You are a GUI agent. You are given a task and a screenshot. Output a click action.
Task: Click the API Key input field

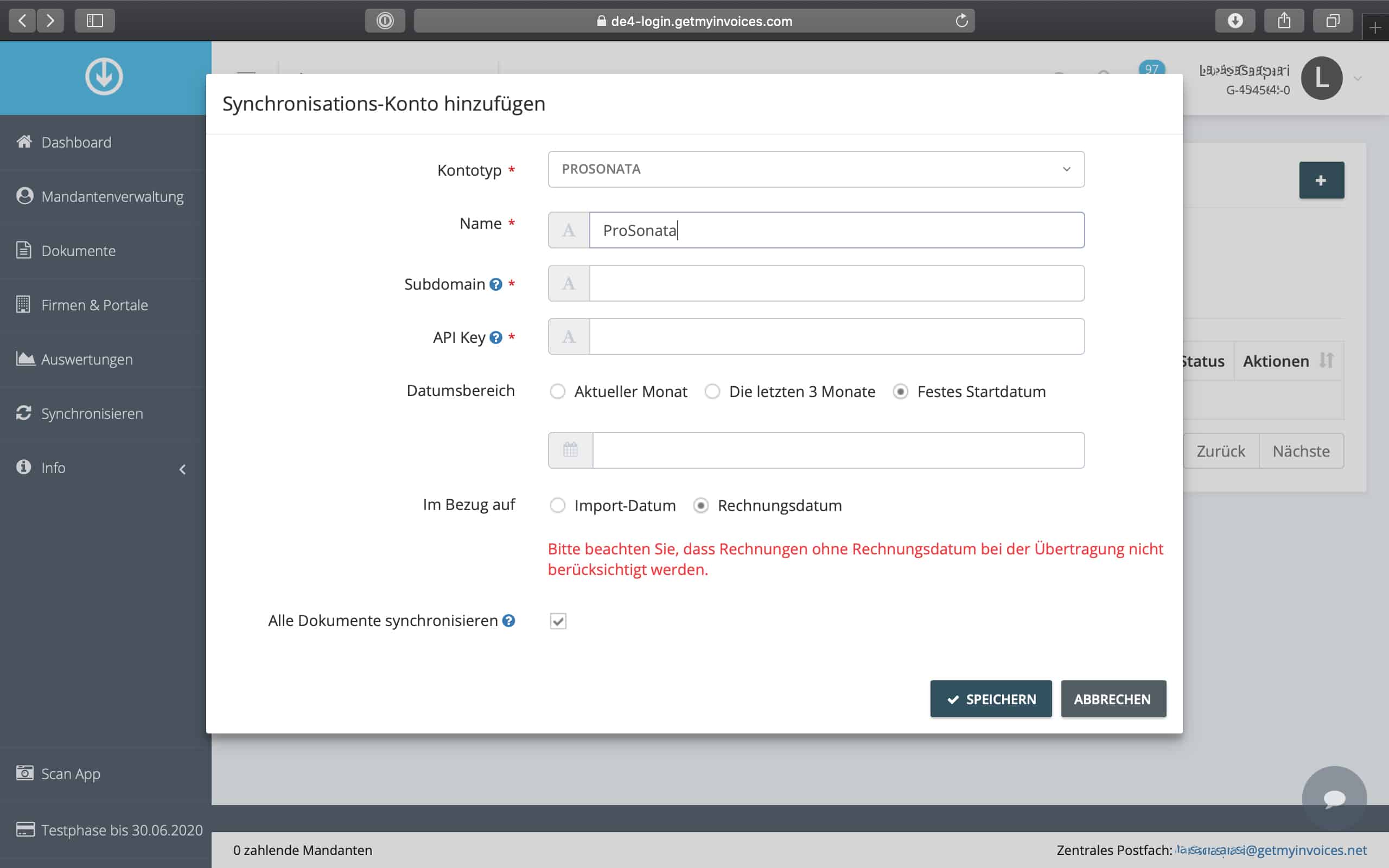click(837, 336)
